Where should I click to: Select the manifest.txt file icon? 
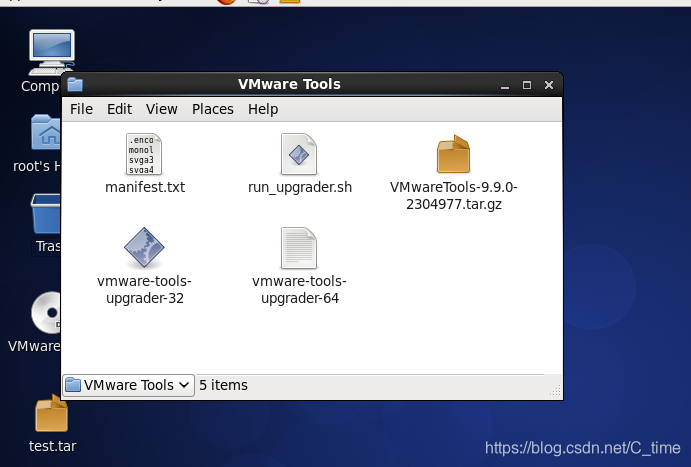(x=144, y=154)
